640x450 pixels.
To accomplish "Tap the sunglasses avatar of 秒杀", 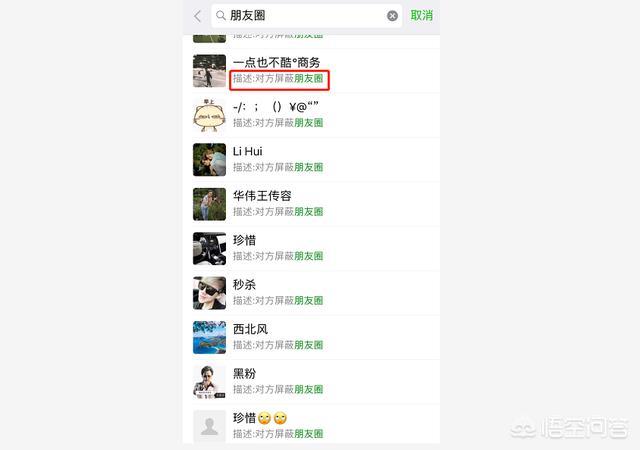I will tap(209, 293).
